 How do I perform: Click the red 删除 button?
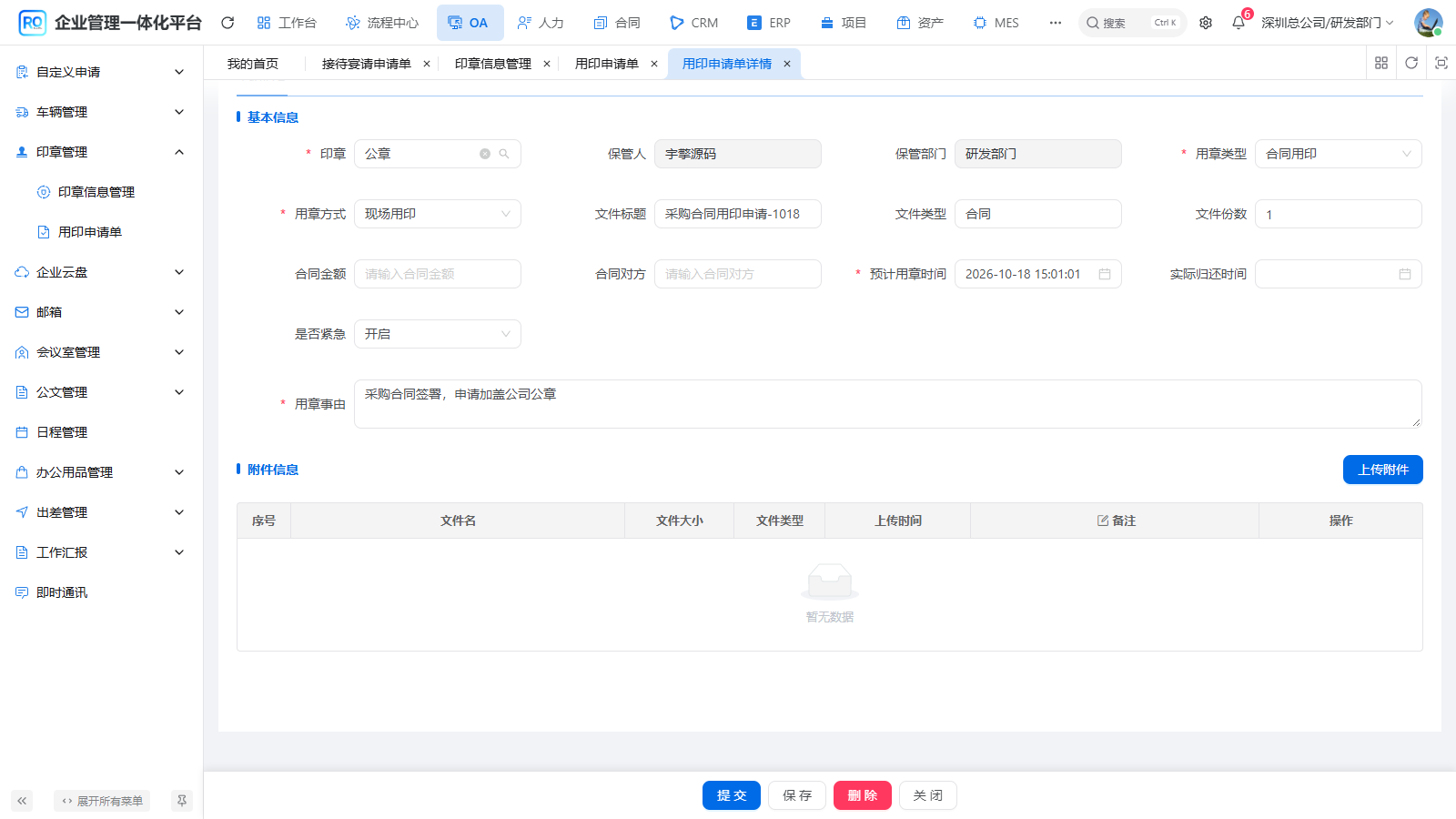(x=863, y=795)
